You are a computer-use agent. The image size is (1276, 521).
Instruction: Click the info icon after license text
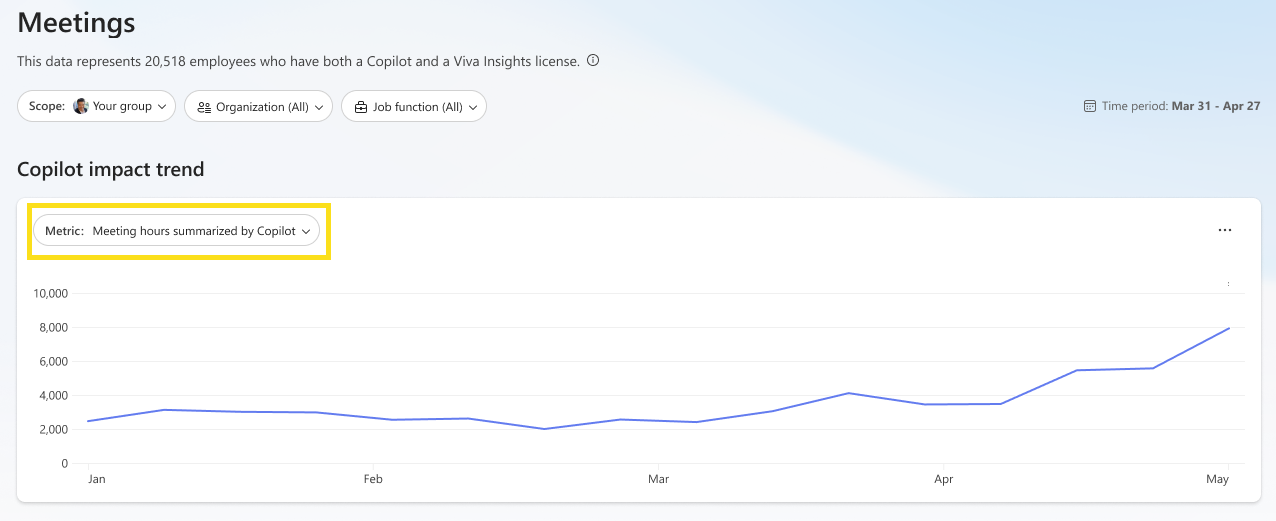pos(593,61)
